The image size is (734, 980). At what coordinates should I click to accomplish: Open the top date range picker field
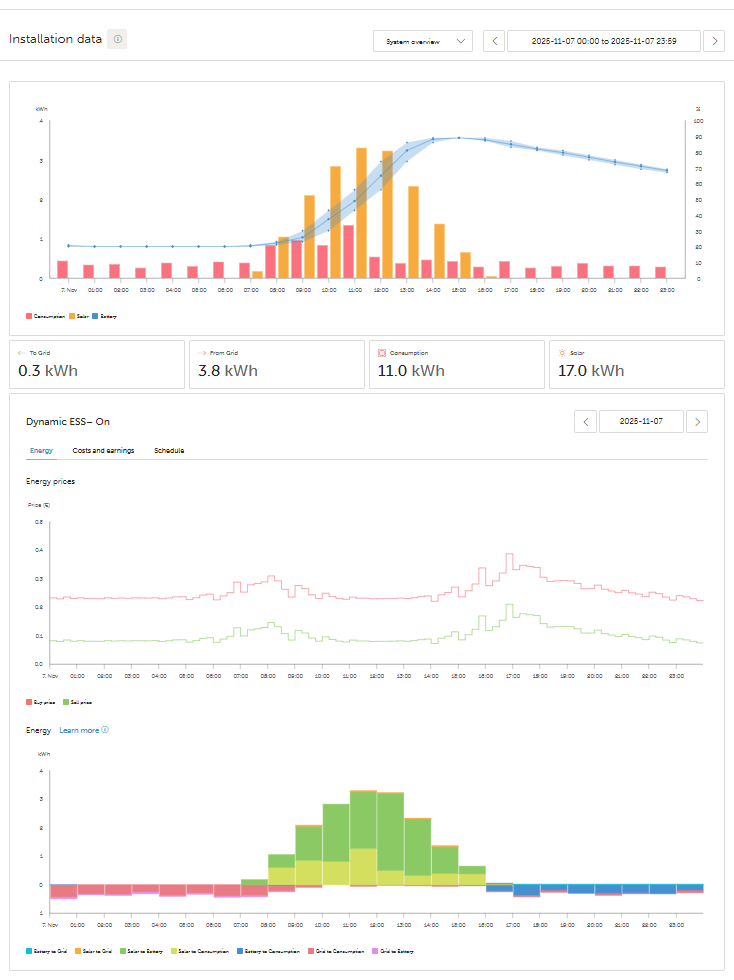click(603, 41)
